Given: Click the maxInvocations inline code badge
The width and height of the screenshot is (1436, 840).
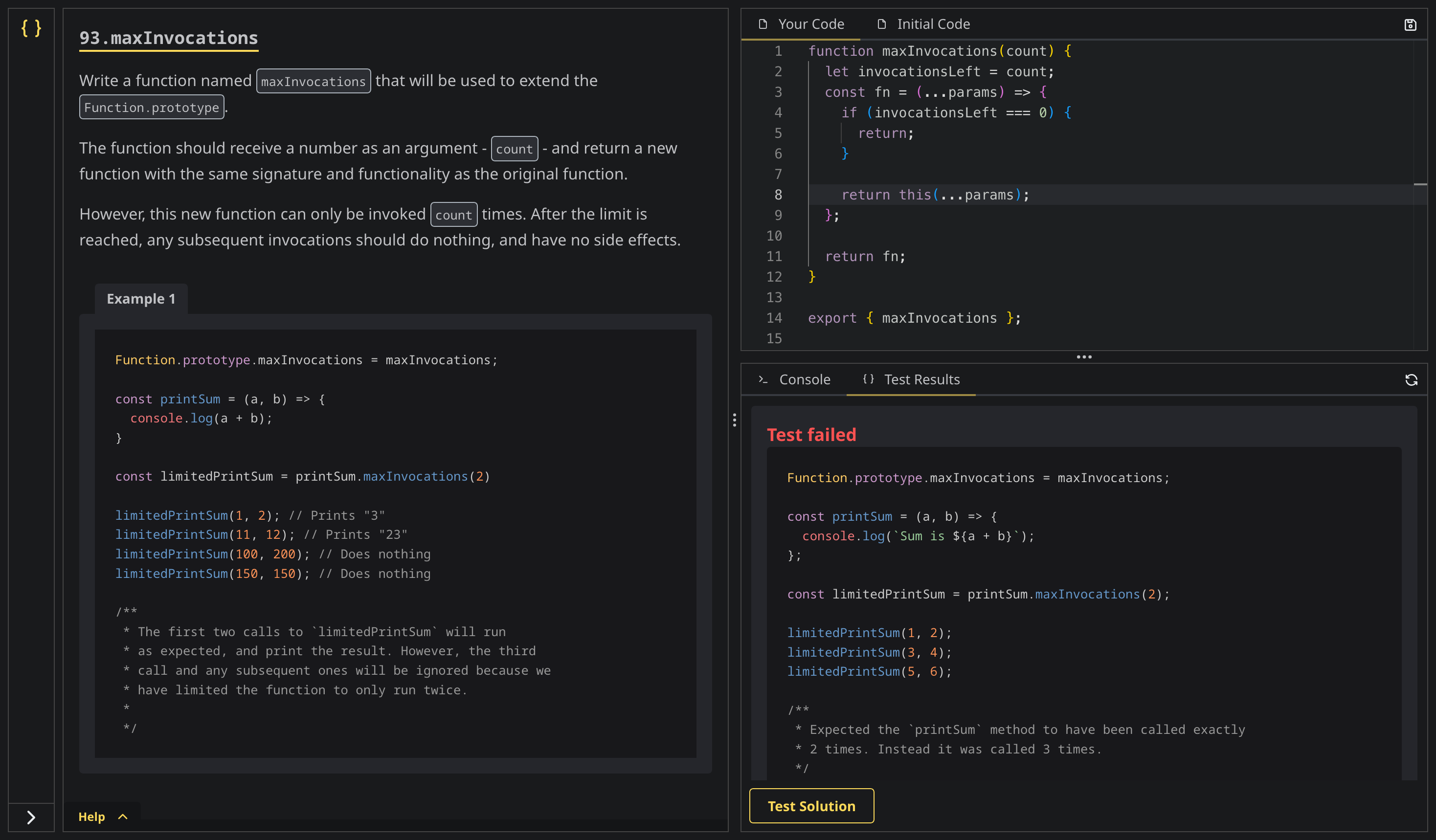Looking at the screenshot, I should point(314,81).
